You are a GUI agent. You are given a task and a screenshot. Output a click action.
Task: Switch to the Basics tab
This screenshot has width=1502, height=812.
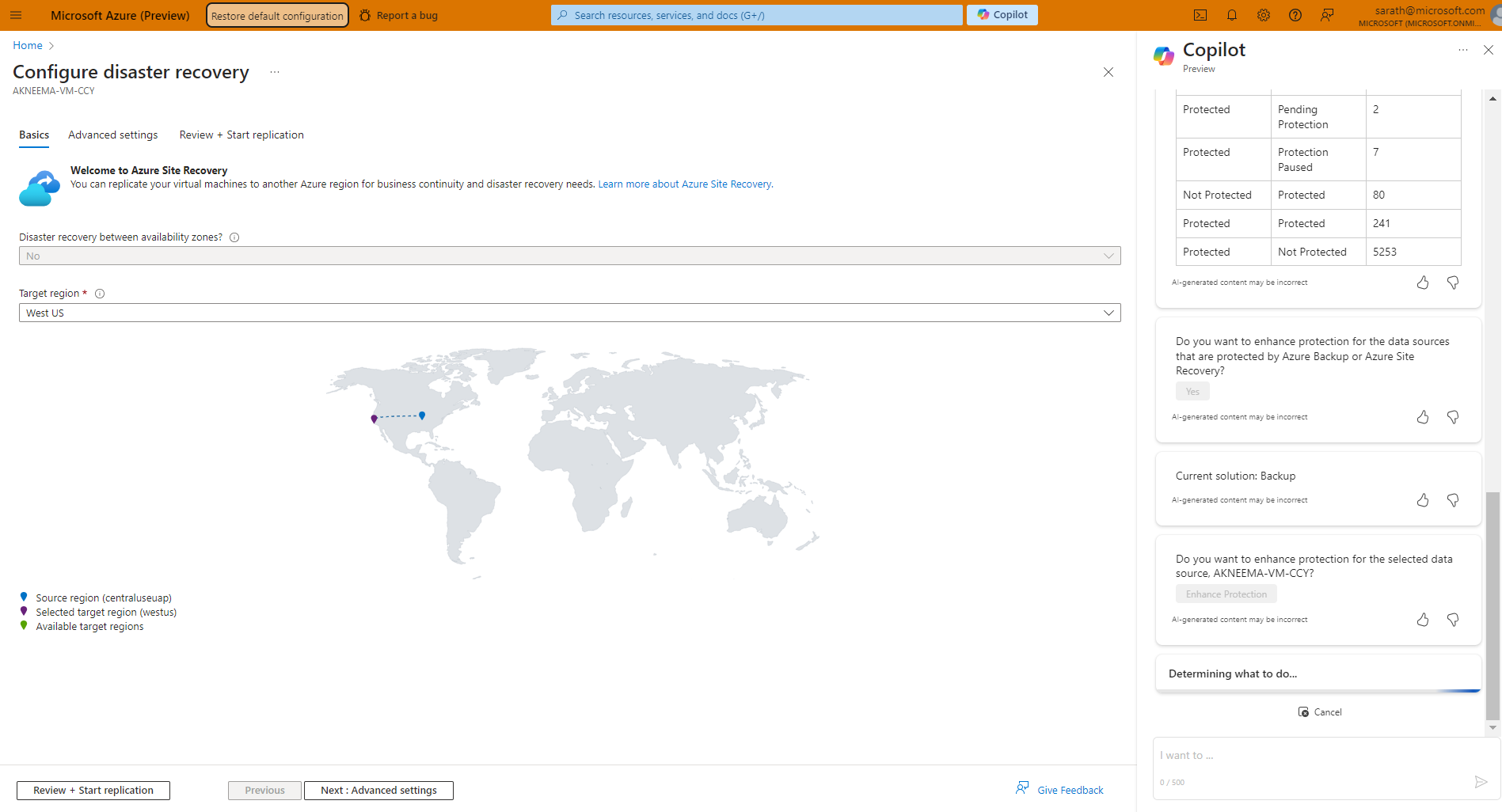pyautogui.click(x=34, y=135)
